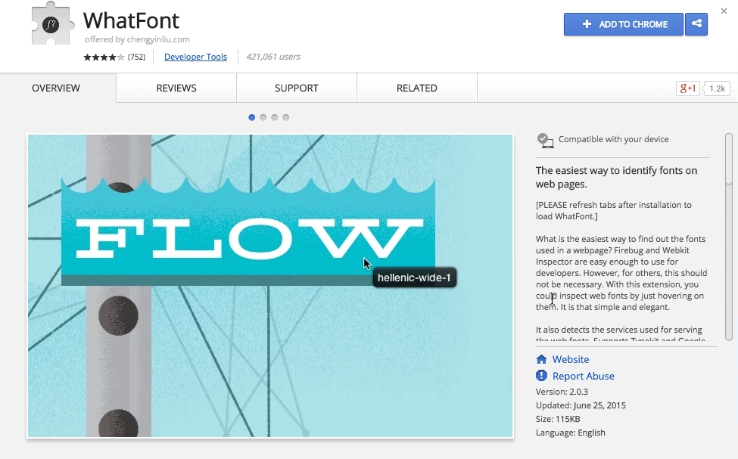
Task: Click the WhatFont extension title
Action: (131, 21)
